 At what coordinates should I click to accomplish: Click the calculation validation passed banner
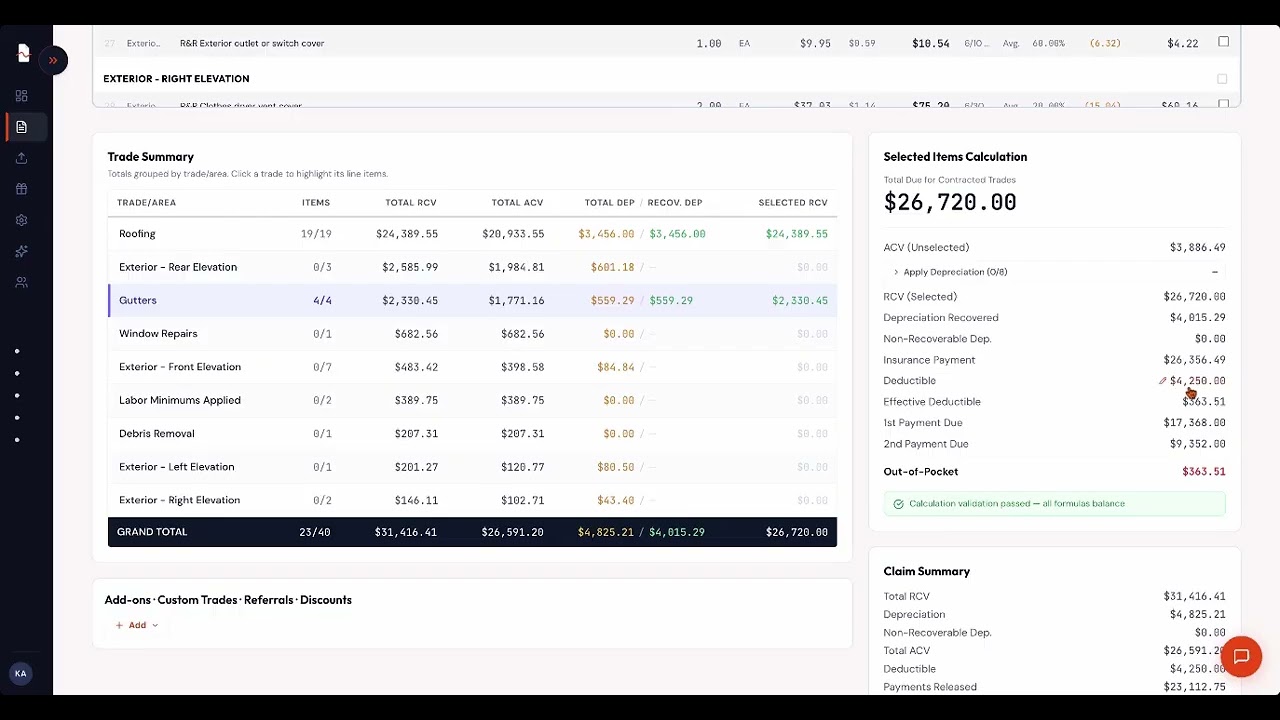(x=1054, y=504)
